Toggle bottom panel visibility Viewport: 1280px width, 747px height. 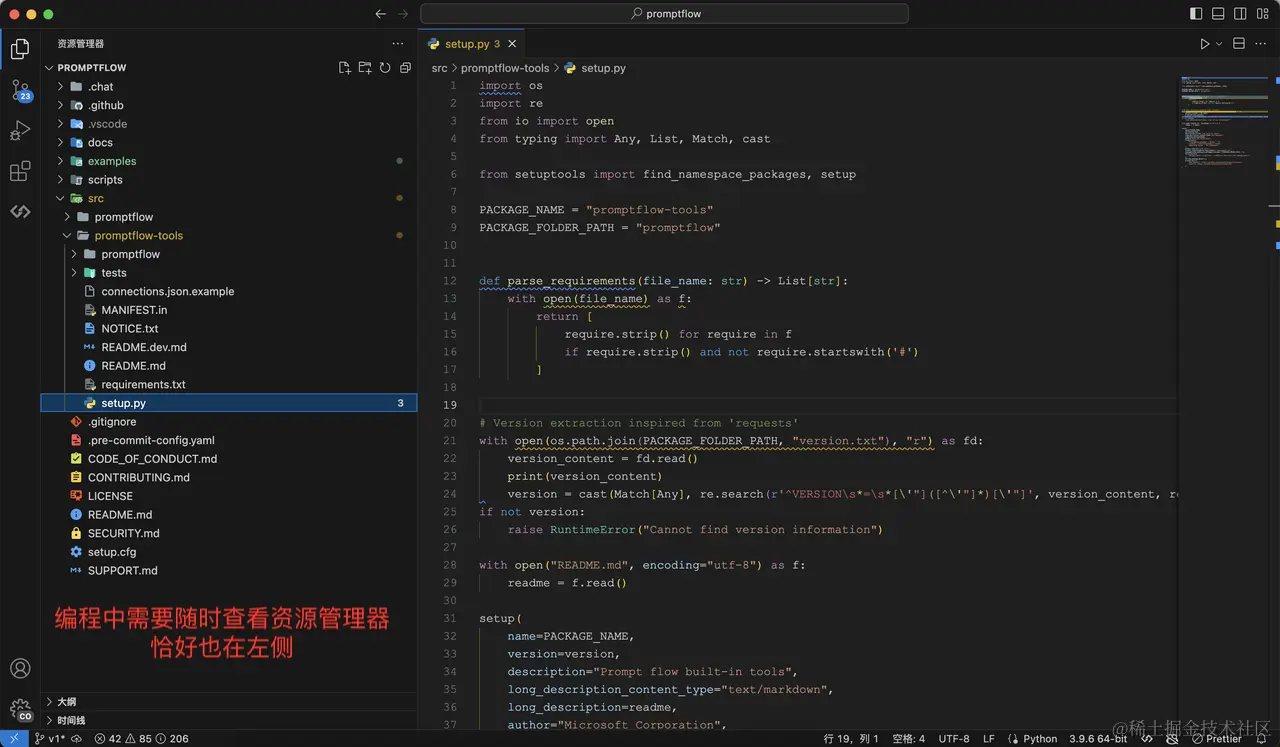click(x=1218, y=14)
